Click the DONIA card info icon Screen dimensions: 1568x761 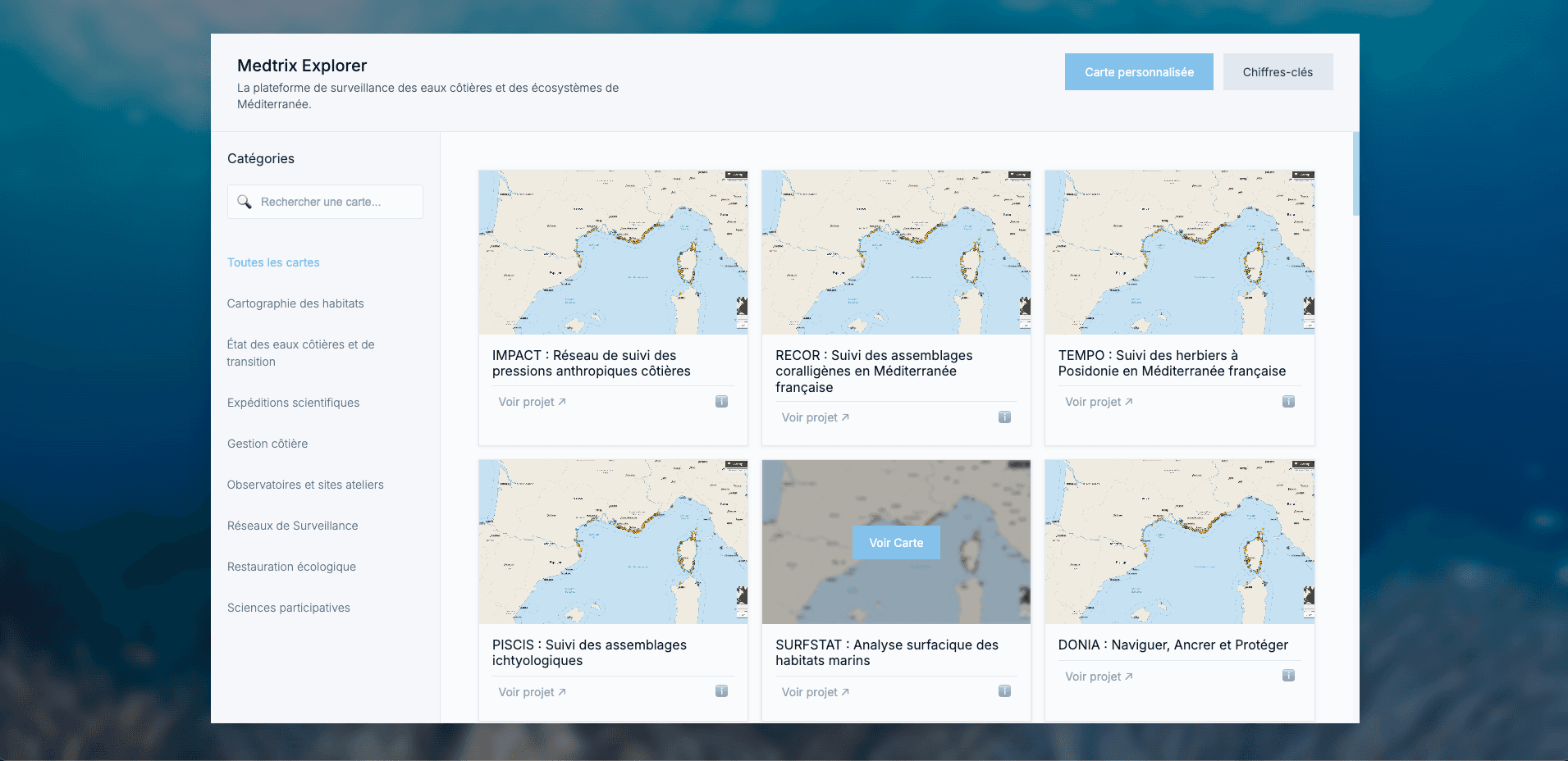[x=1288, y=676]
